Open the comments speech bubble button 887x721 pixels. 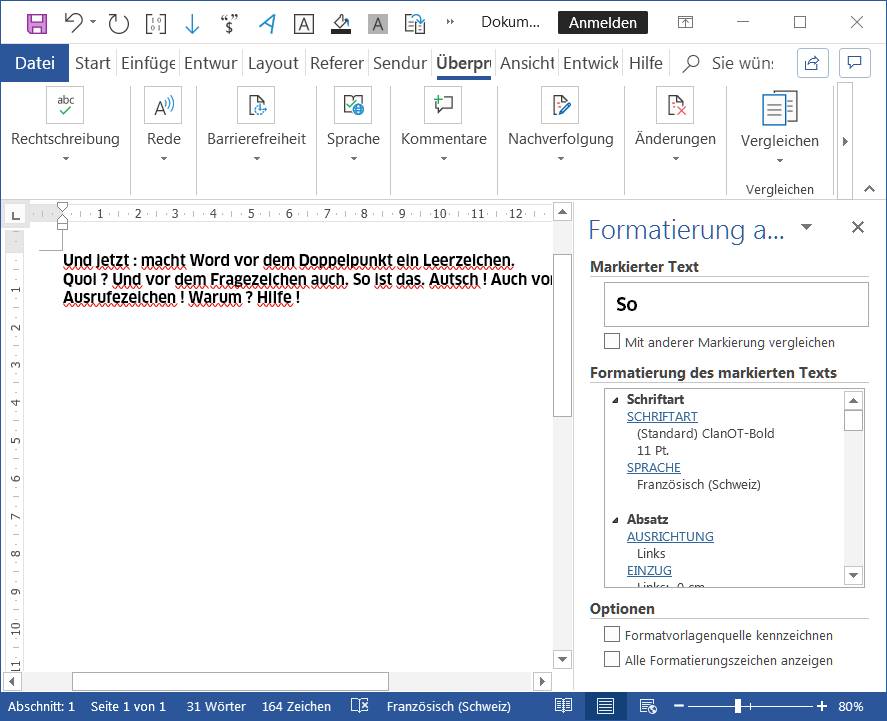point(854,63)
